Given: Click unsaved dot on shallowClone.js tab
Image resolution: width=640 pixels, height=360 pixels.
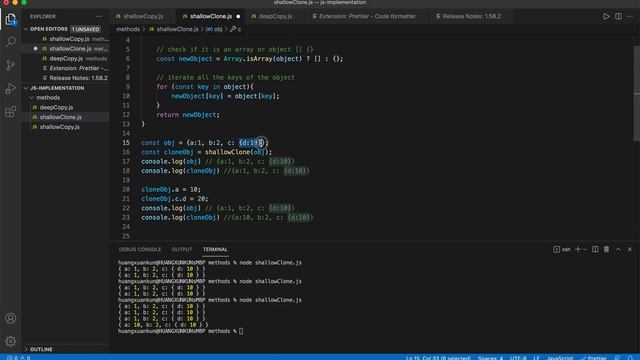Looking at the screenshot, I should click(x=238, y=16).
